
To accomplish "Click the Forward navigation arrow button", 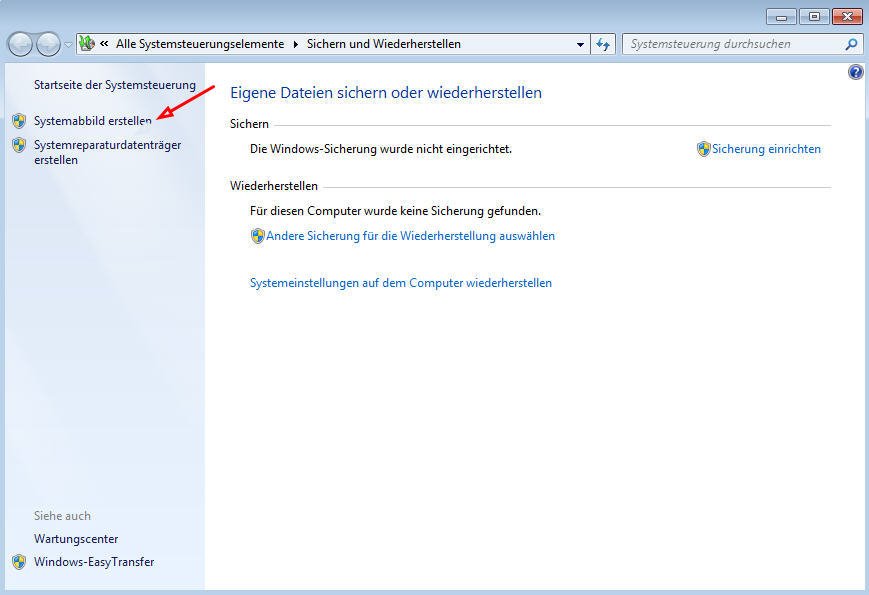I will [x=48, y=44].
